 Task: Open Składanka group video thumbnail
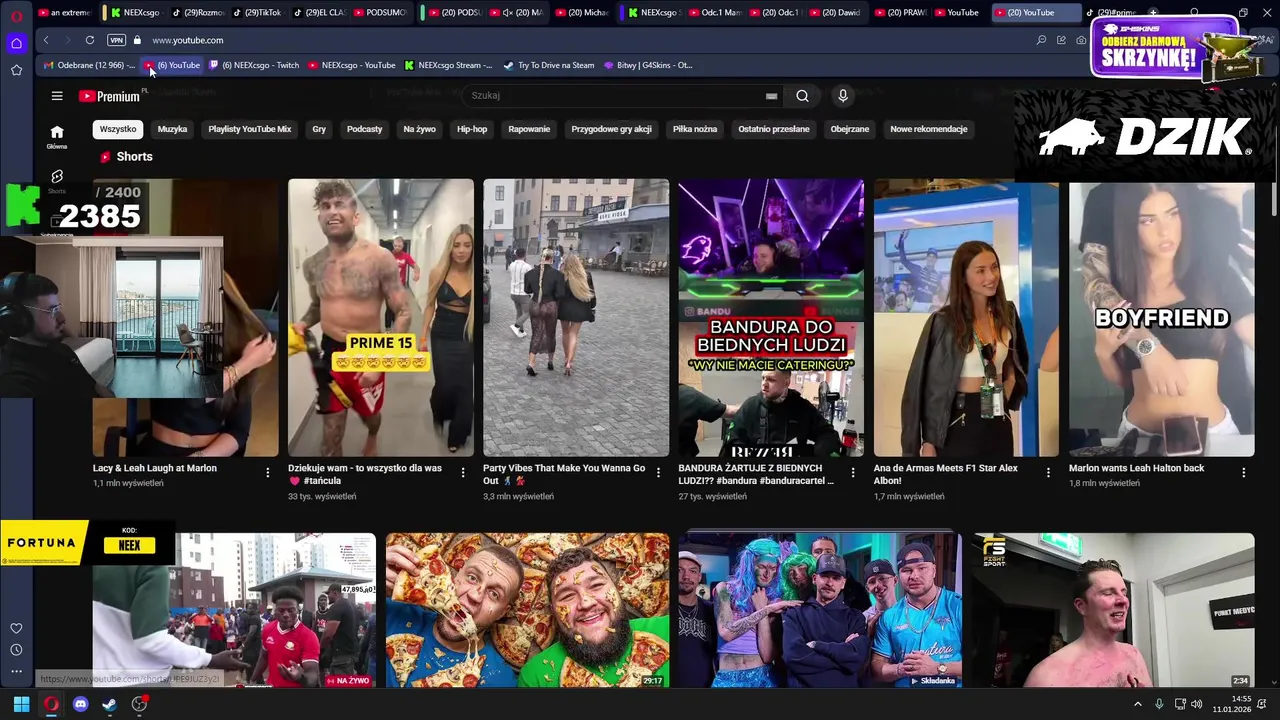click(x=820, y=610)
